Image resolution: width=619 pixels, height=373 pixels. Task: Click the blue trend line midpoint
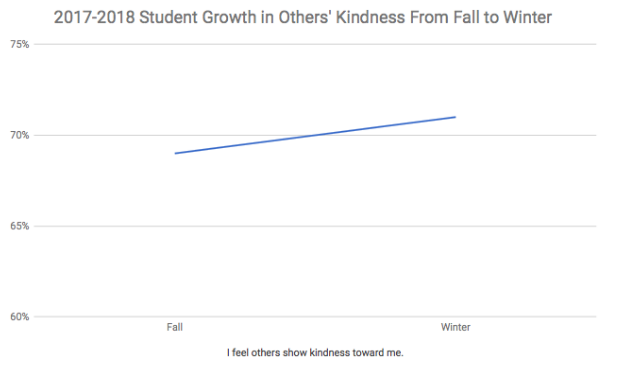coord(315,135)
